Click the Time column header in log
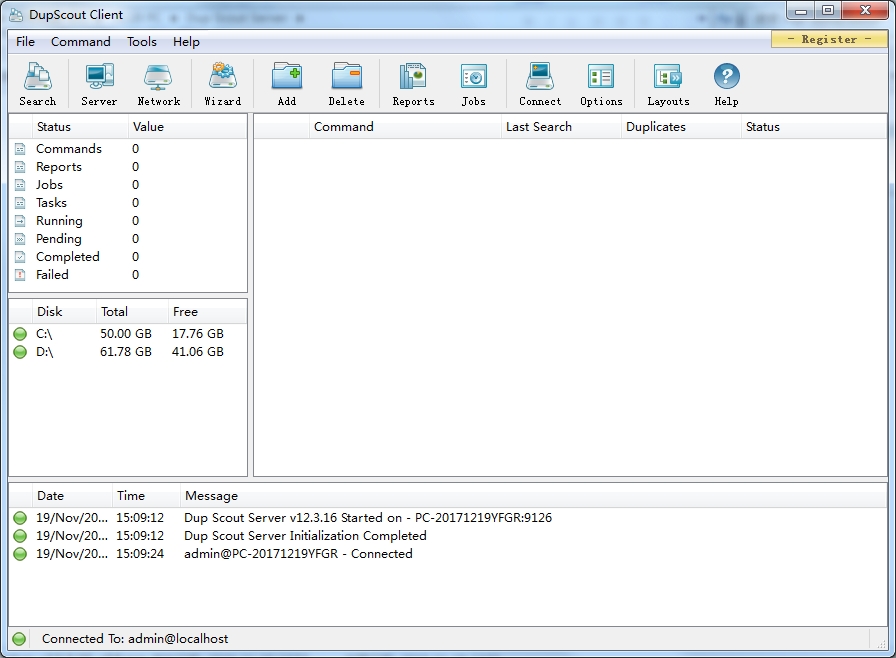The height and width of the screenshot is (658, 896). point(146,496)
